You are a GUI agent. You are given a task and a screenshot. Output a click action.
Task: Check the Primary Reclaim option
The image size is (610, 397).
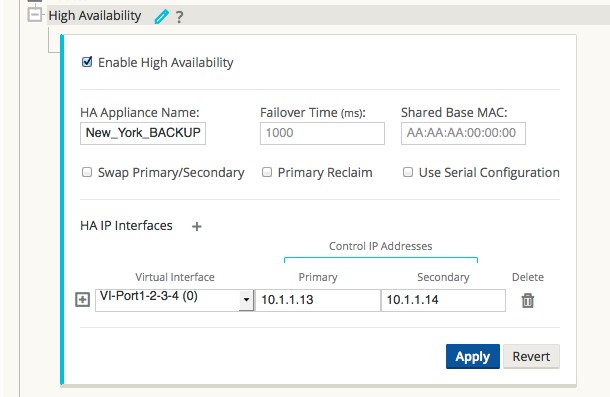[267, 172]
